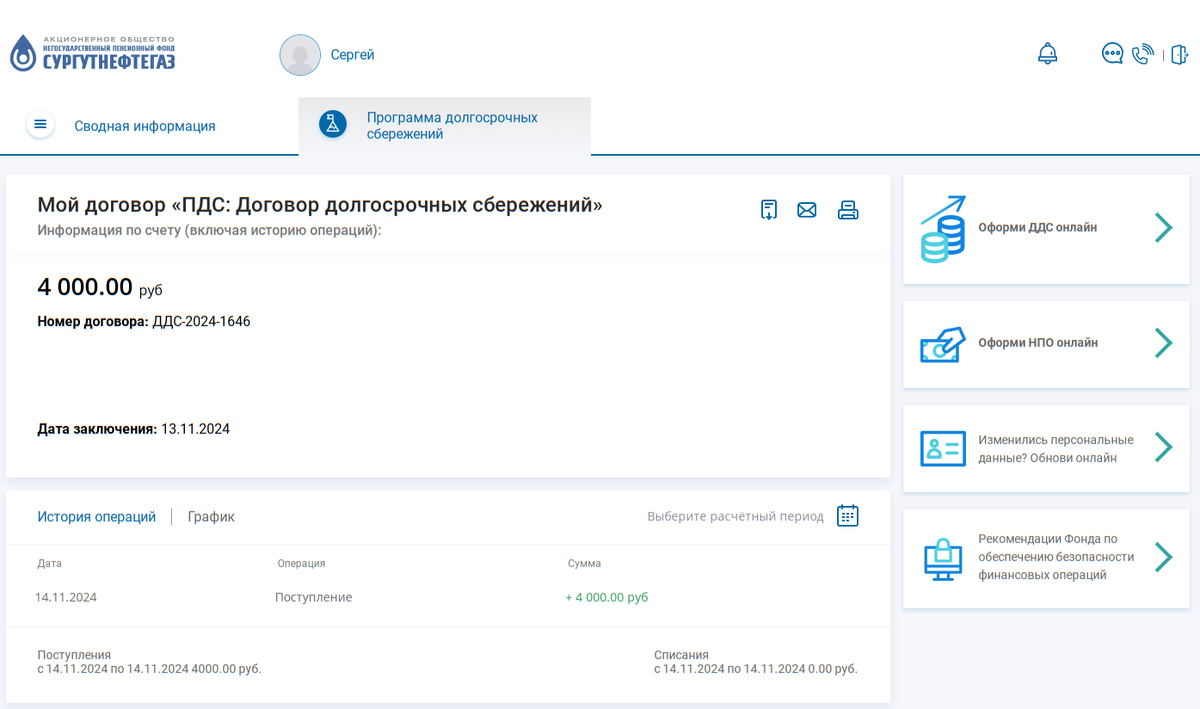Send contract info via the envelope icon
The height and width of the screenshot is (709, 1200).
point(807,210)
